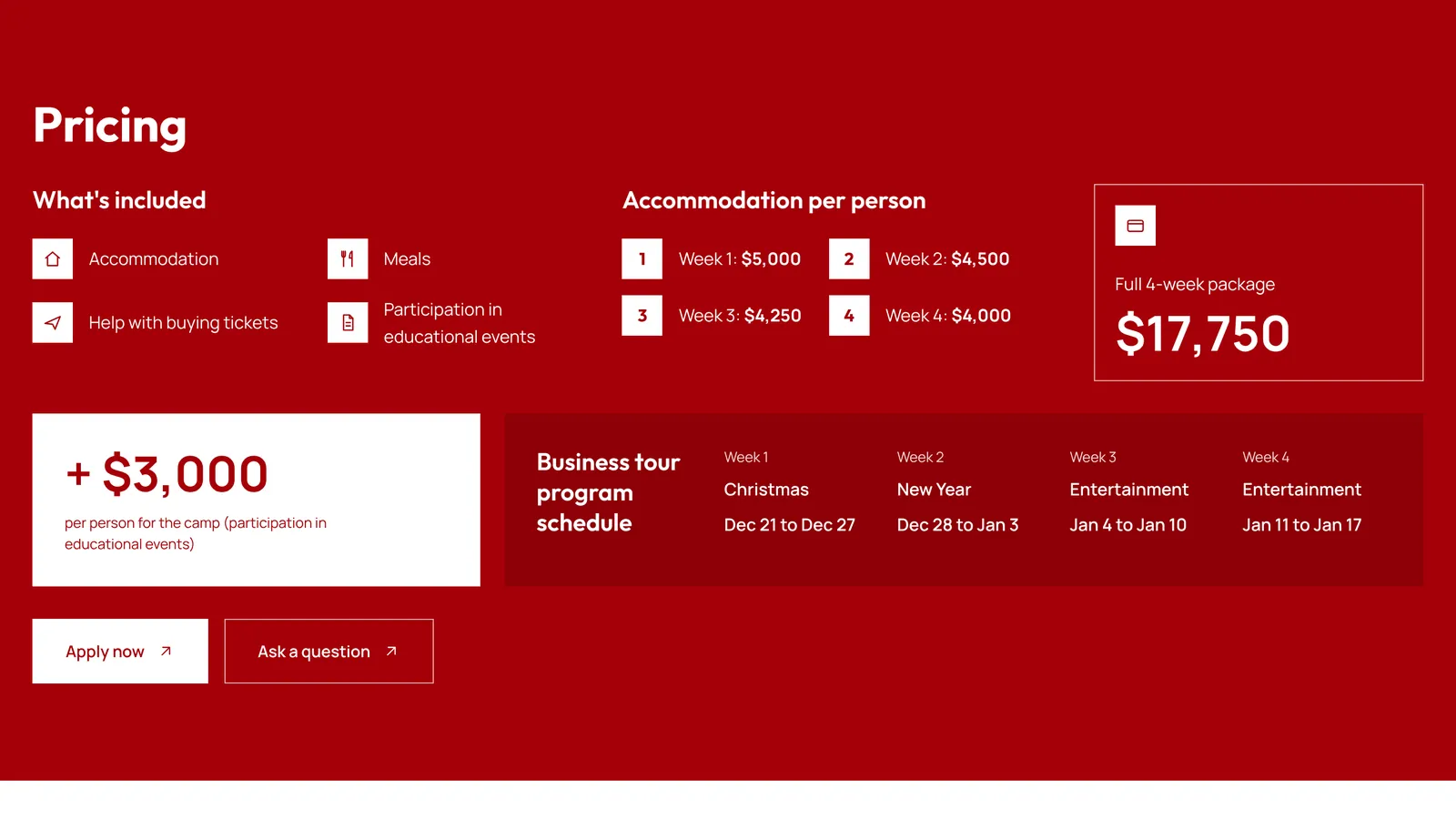The height and width of the screenshot is (819, 1456).
Task: Click the Week 4: $4,000 price text
Action: pyautogui.click(x=948, y=316)
